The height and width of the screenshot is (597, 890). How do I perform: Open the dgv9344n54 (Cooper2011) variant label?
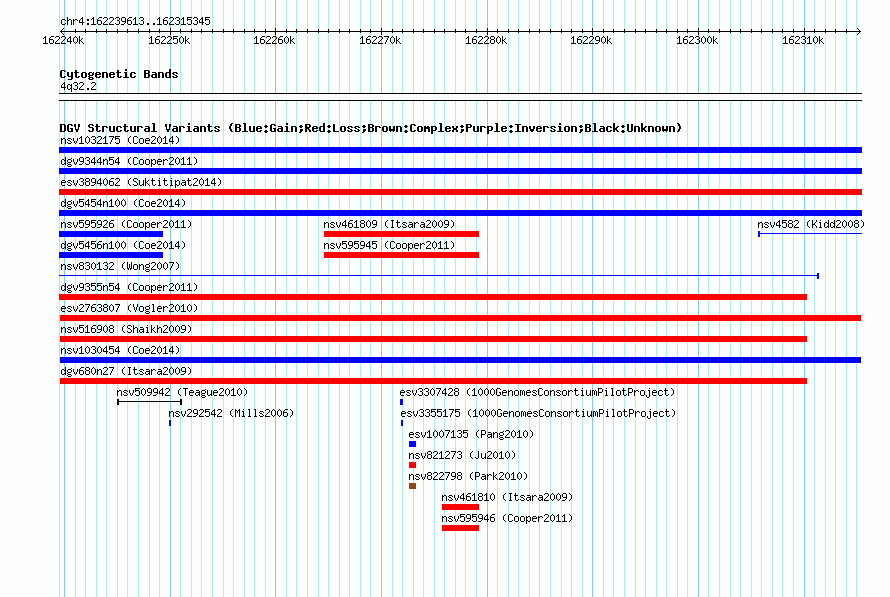click(x=129, y=161)
